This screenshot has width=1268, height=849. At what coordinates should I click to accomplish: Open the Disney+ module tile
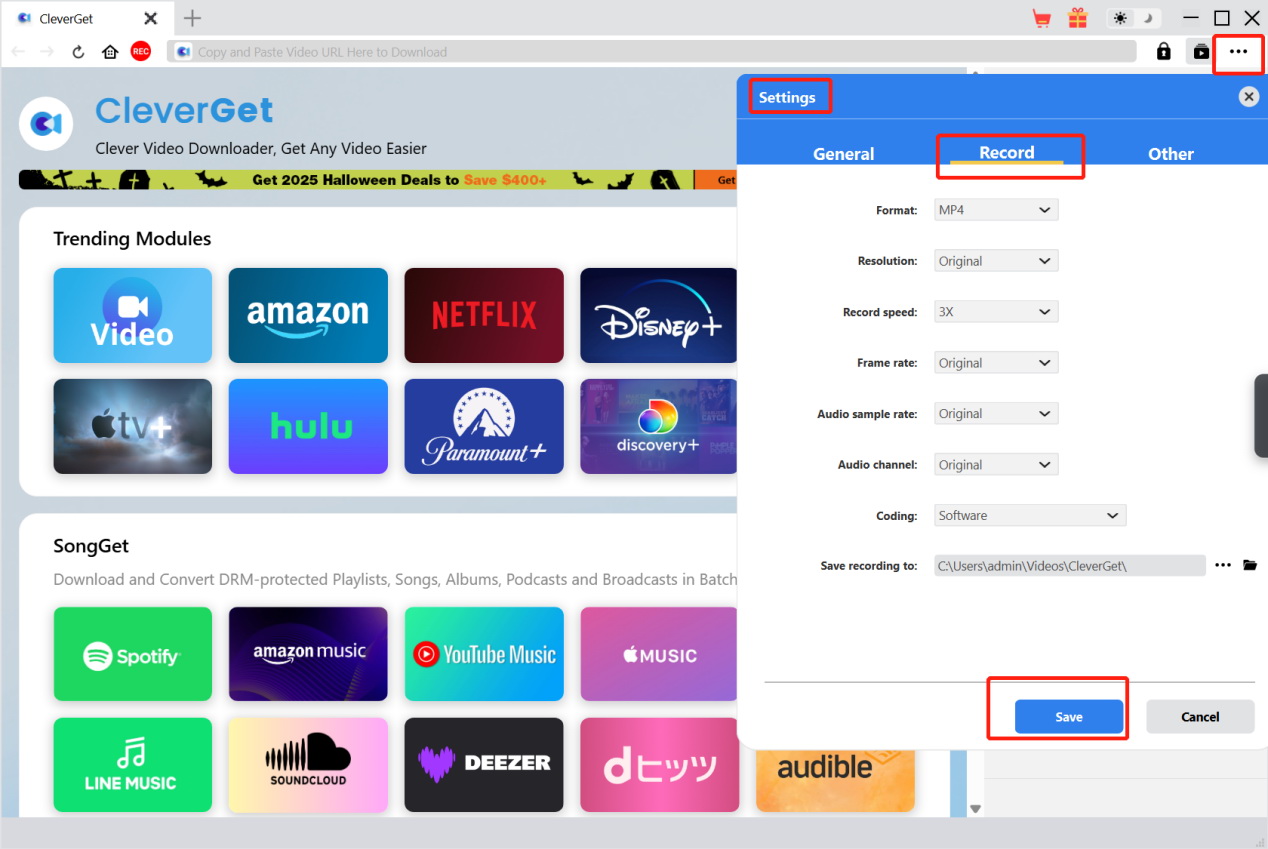coord(659,315)
